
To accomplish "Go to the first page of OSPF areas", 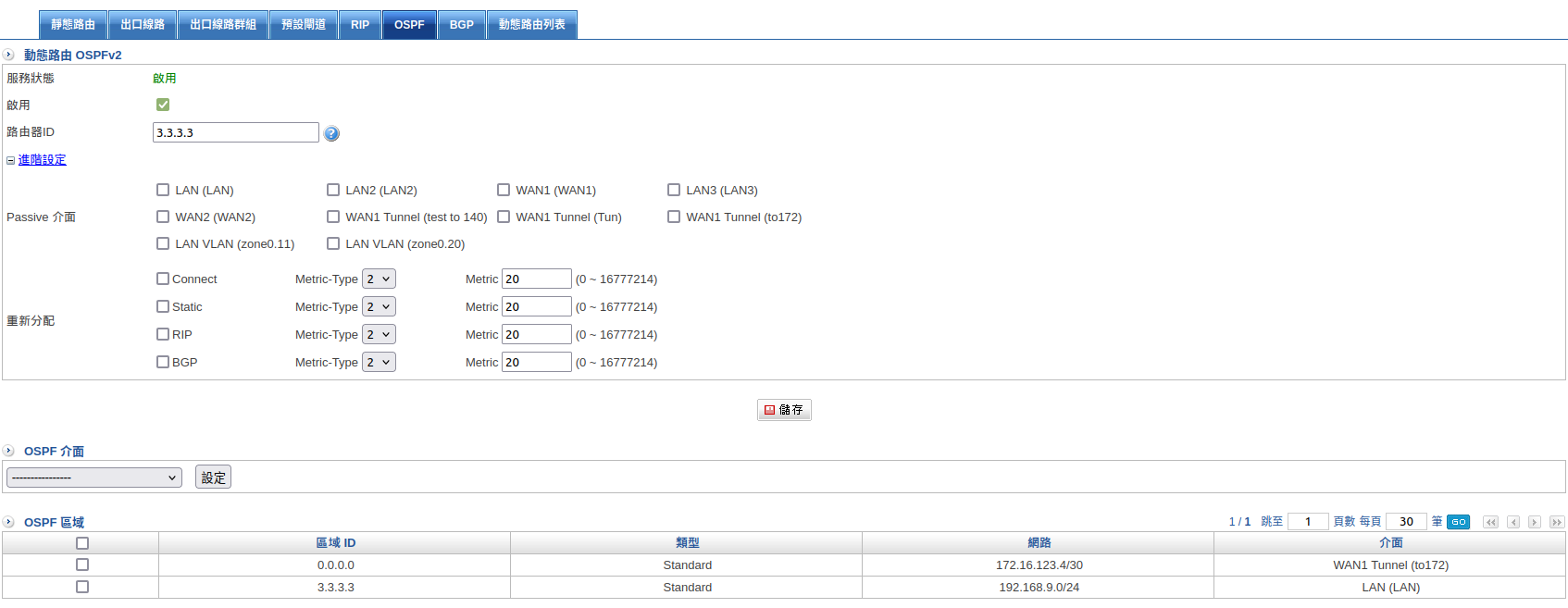I will point(1490,522).
